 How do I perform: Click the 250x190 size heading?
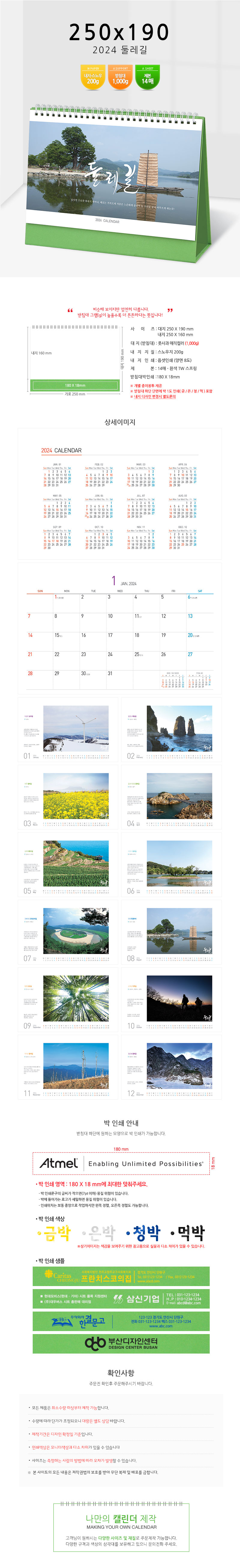tap(119, 32)
